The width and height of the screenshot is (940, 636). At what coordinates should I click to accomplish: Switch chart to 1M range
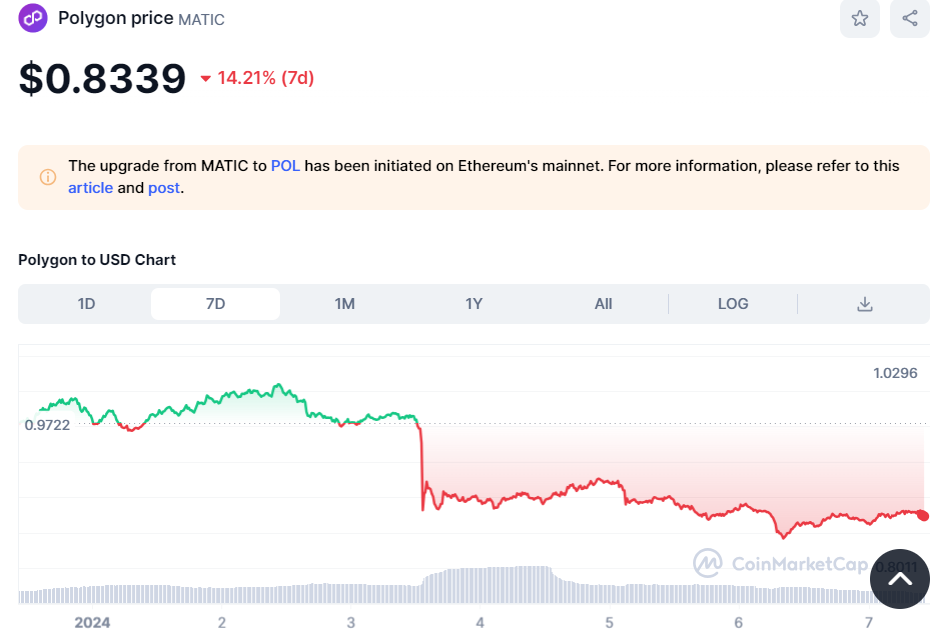click(x=345, y=304)
